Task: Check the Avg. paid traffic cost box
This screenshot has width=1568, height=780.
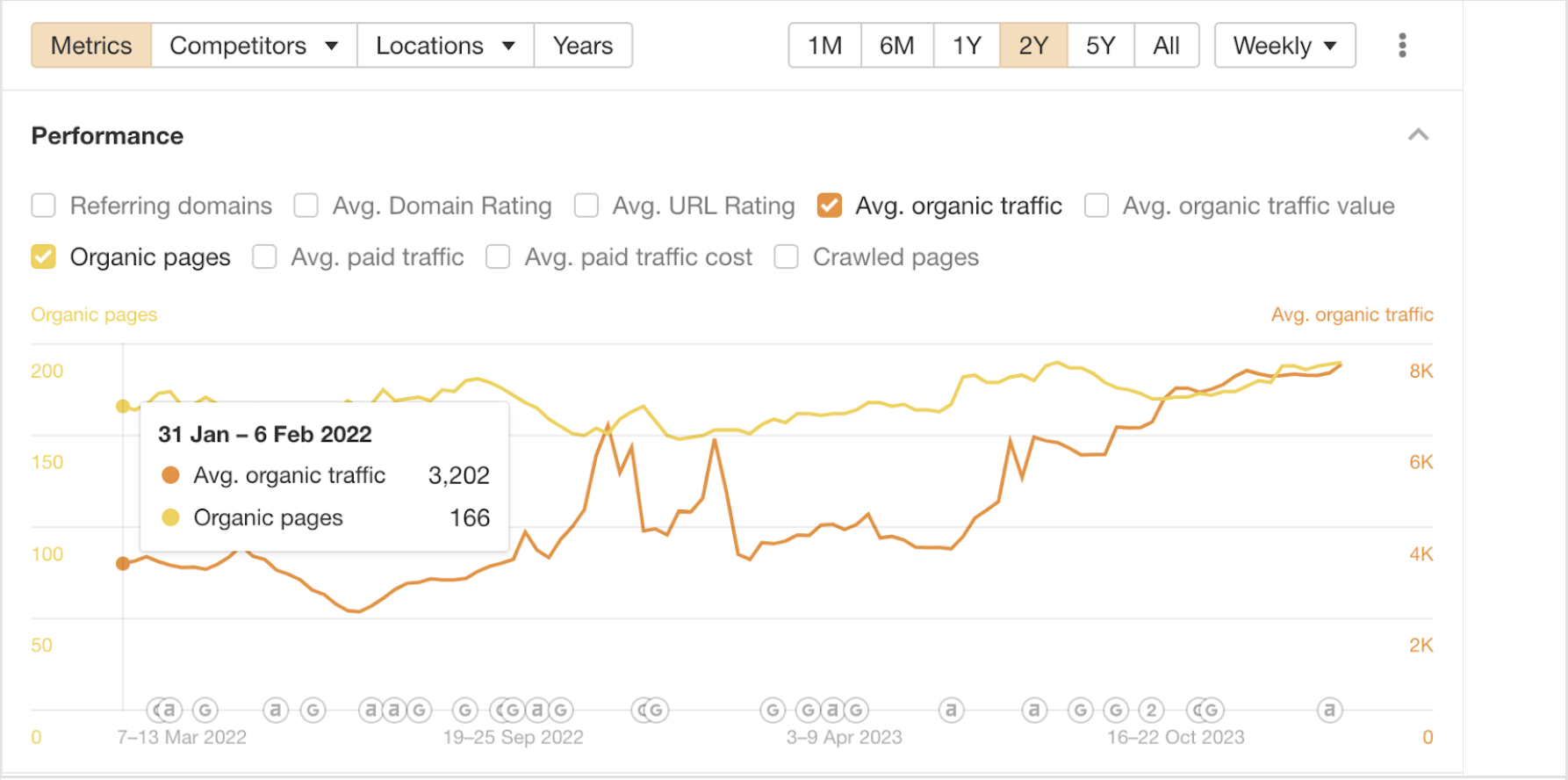Action: coord(498,256)
